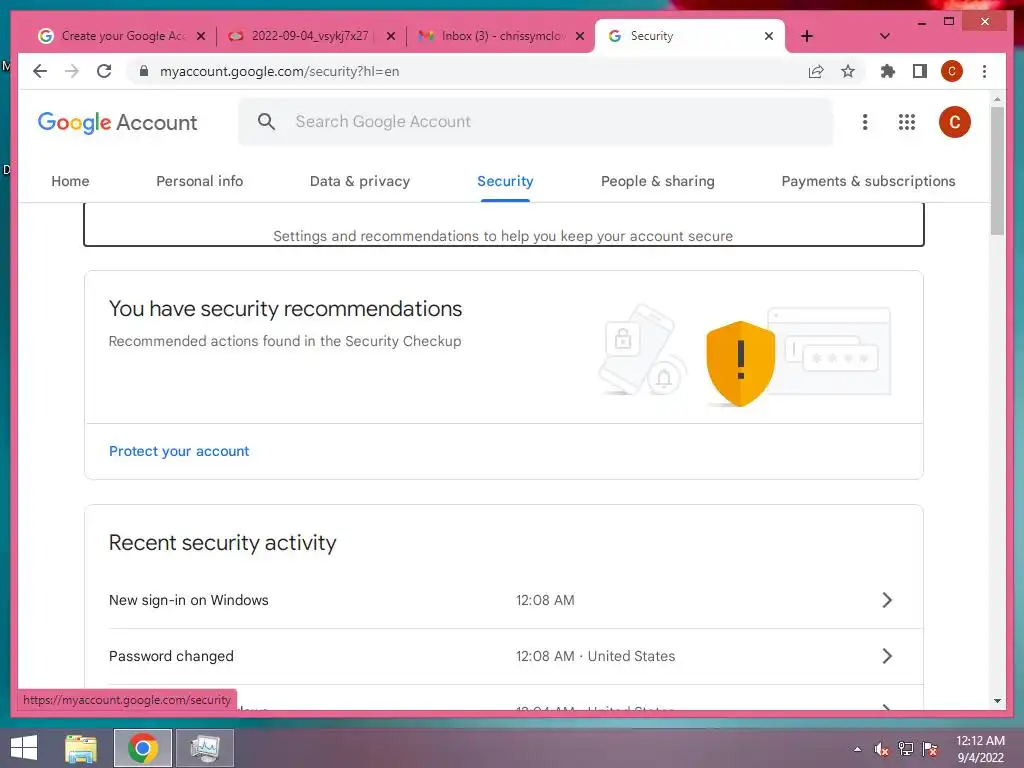Open Google Account more options menu
The image size is (1024, 768).
coord(865,122)
